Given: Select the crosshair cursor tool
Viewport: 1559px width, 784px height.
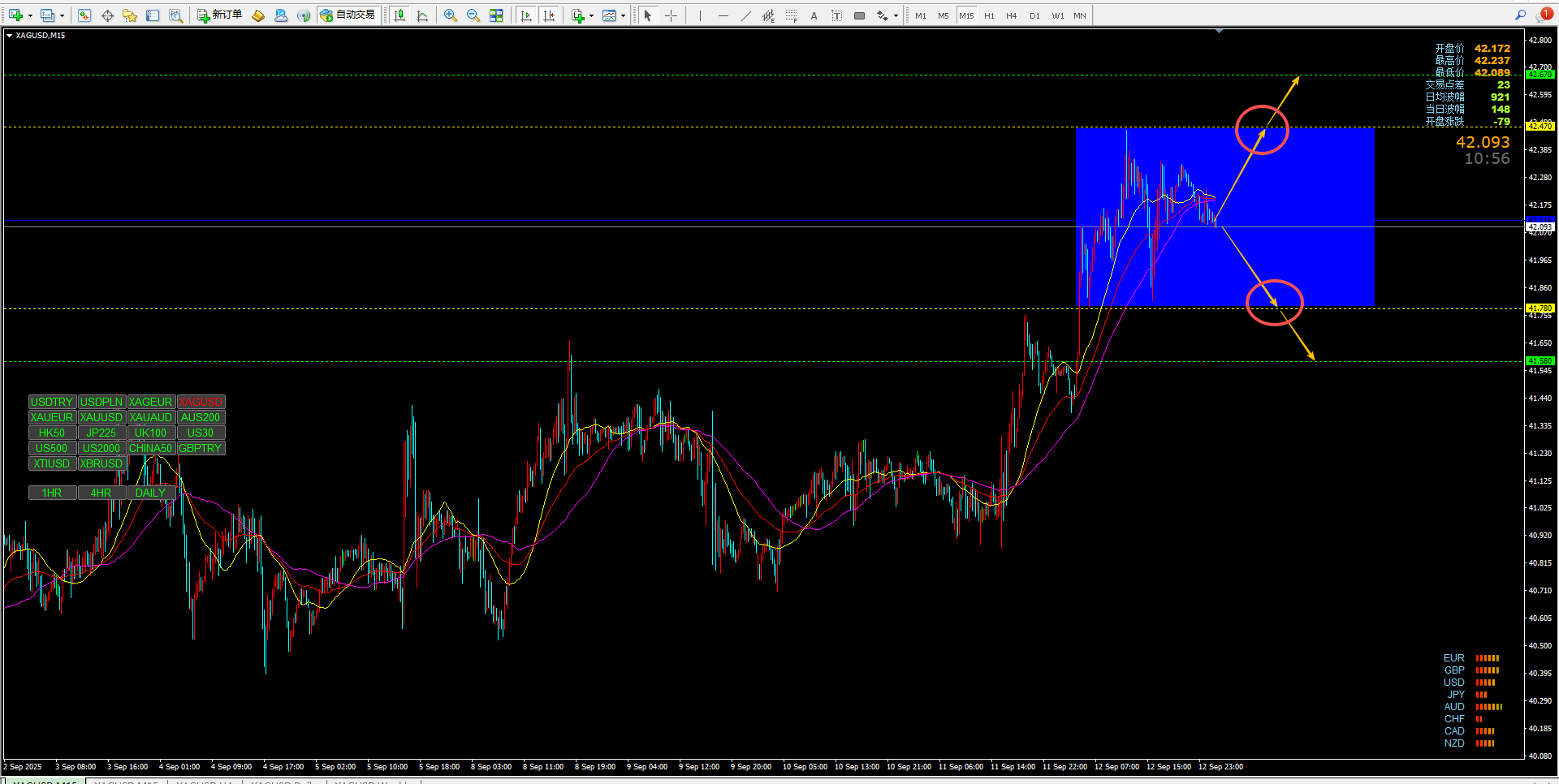Looking at the screenshot, I should coord(671,15).
